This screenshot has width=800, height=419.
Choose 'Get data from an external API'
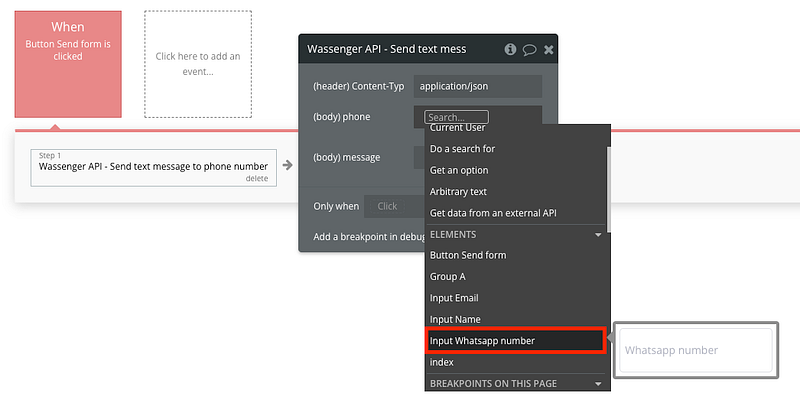[x=492, y=212]
